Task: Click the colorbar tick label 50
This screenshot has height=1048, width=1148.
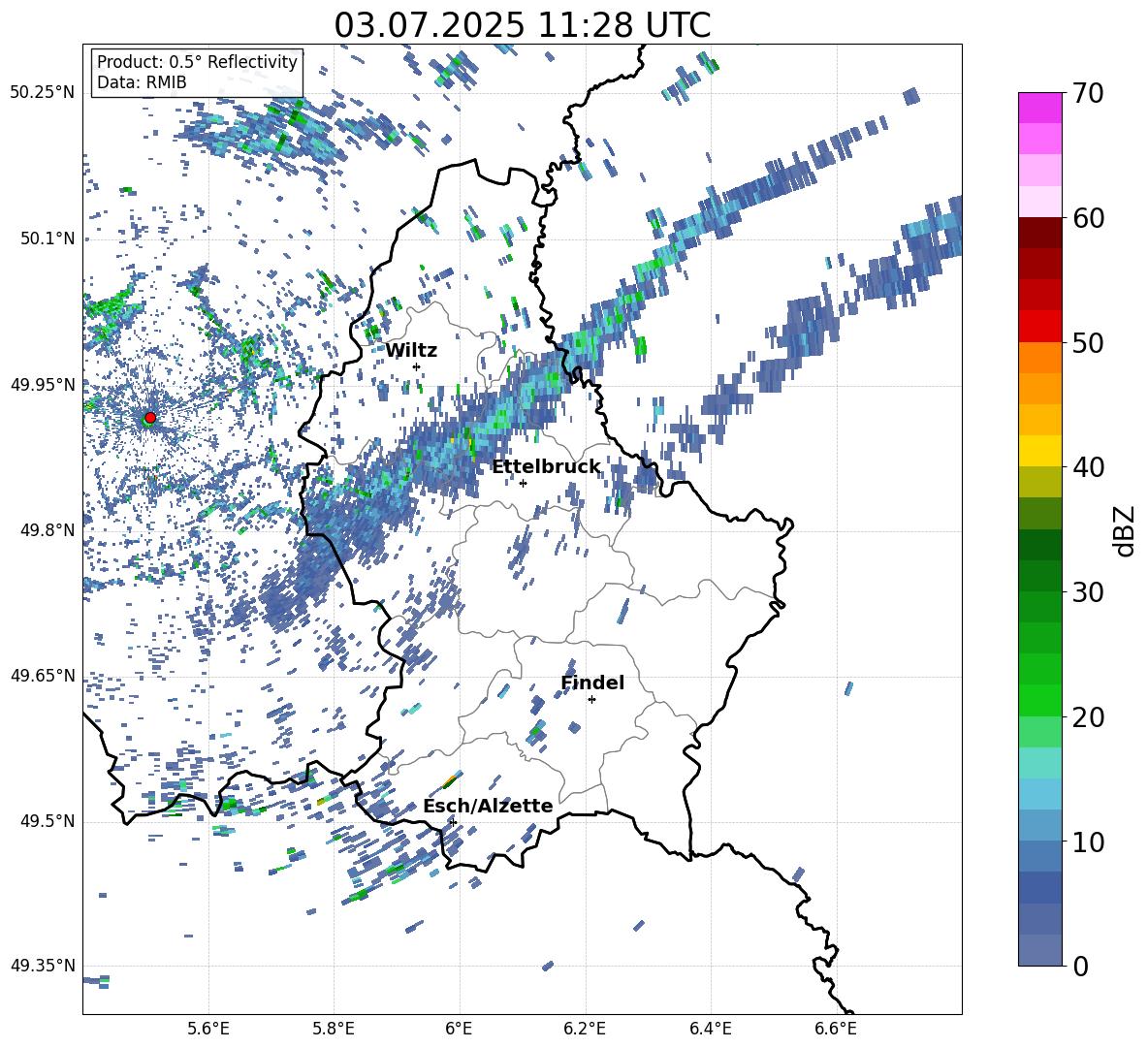Action: pyautogui.click(x=1088, y=343)
